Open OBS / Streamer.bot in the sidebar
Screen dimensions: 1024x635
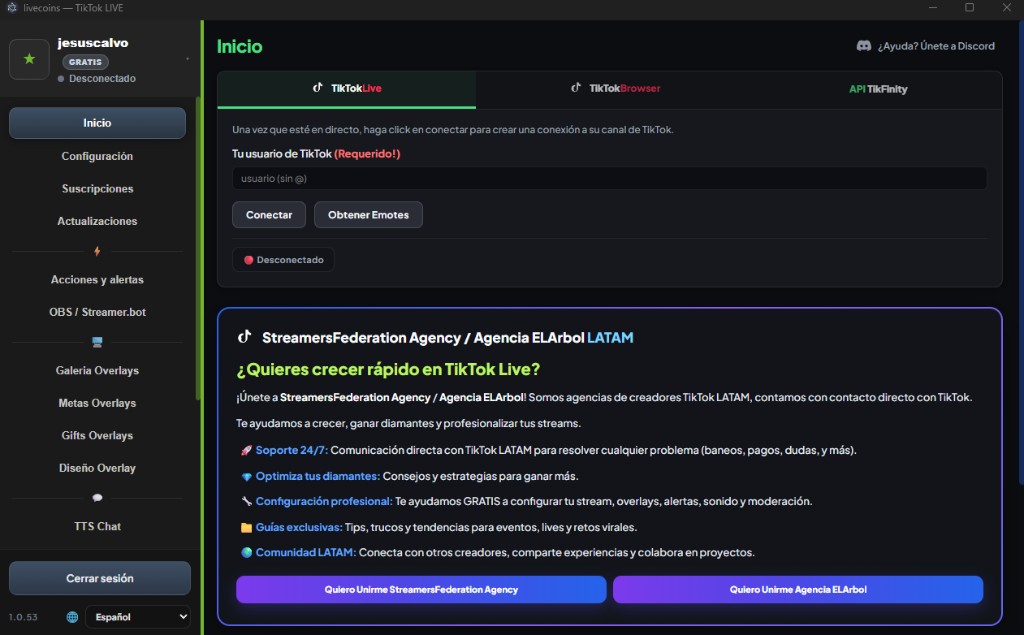pos(97,312)
